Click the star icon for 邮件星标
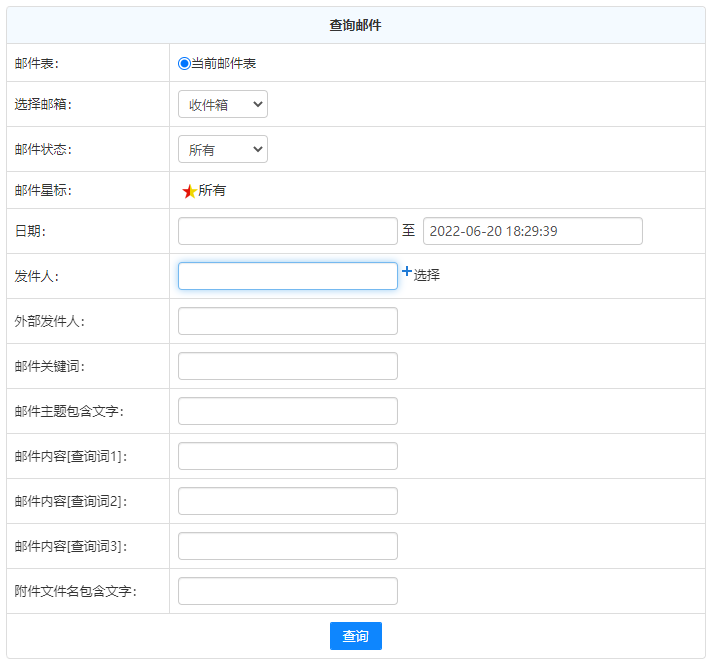715x669 pixels. click(189, 191)
